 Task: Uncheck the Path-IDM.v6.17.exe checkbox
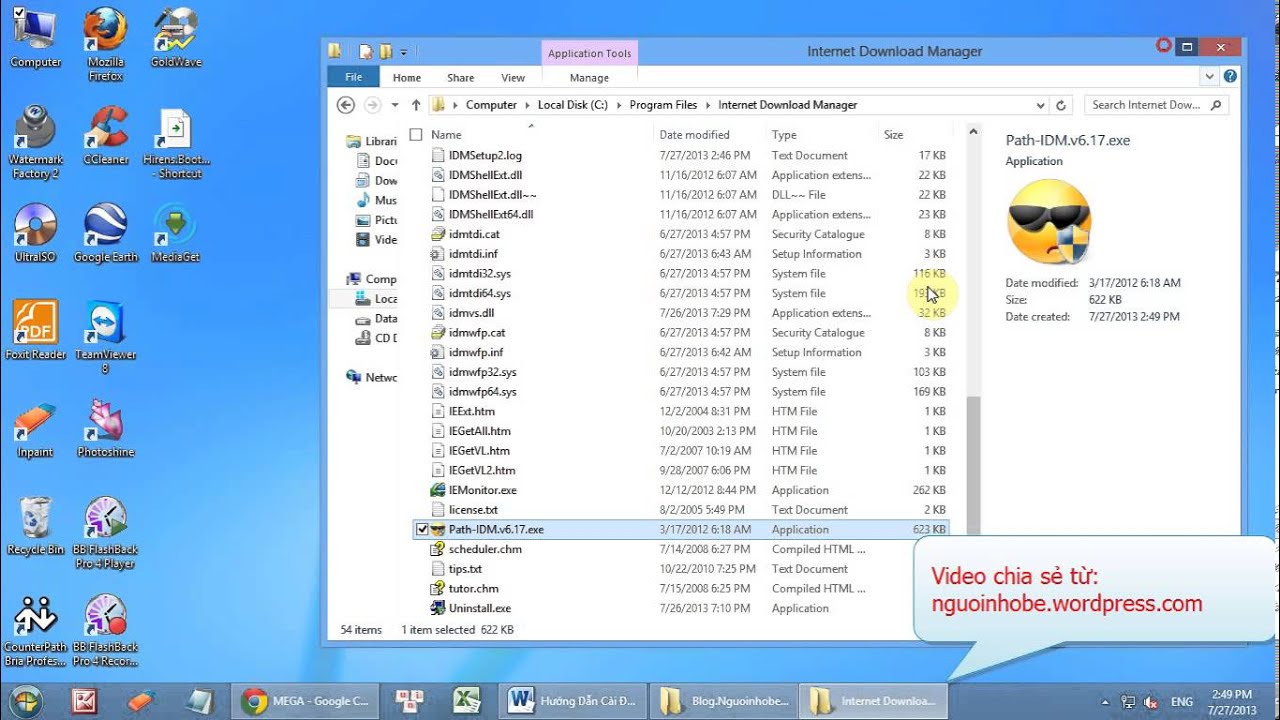(x=422, y=530)
